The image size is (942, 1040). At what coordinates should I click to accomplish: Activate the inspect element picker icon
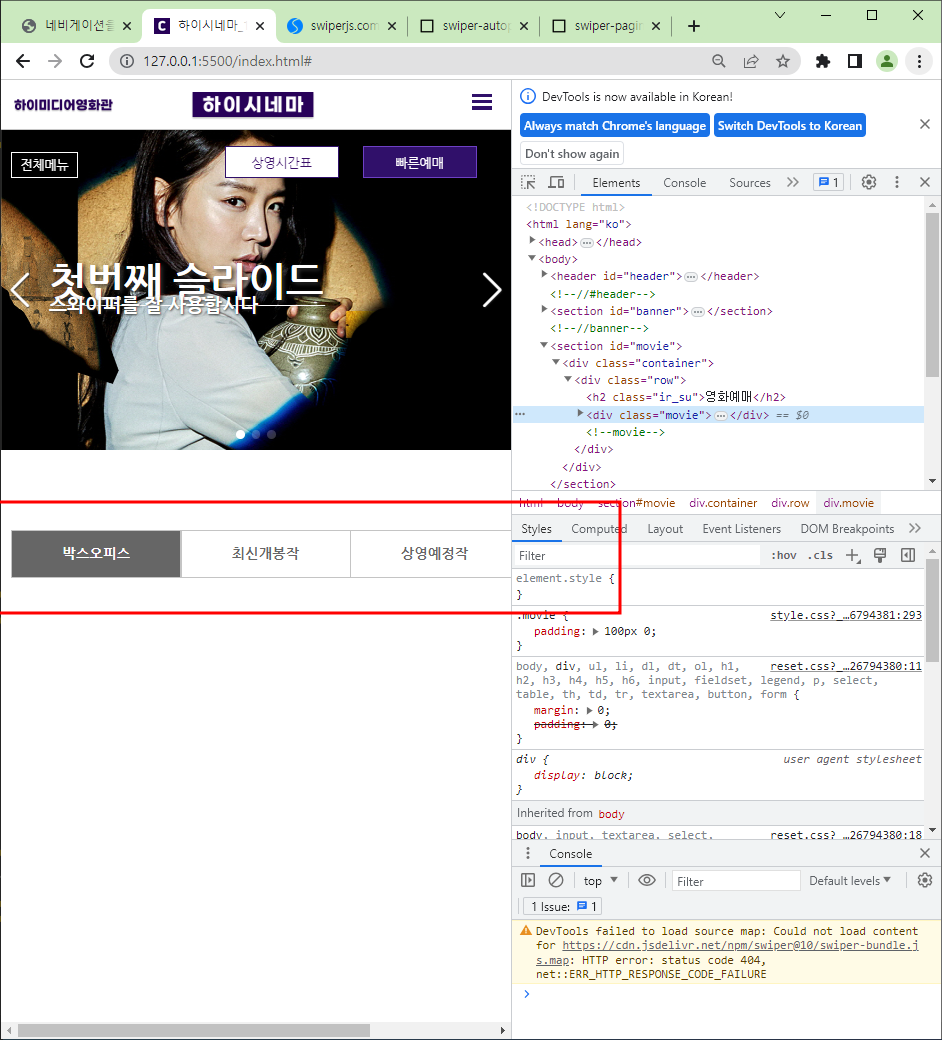(528, 182)
